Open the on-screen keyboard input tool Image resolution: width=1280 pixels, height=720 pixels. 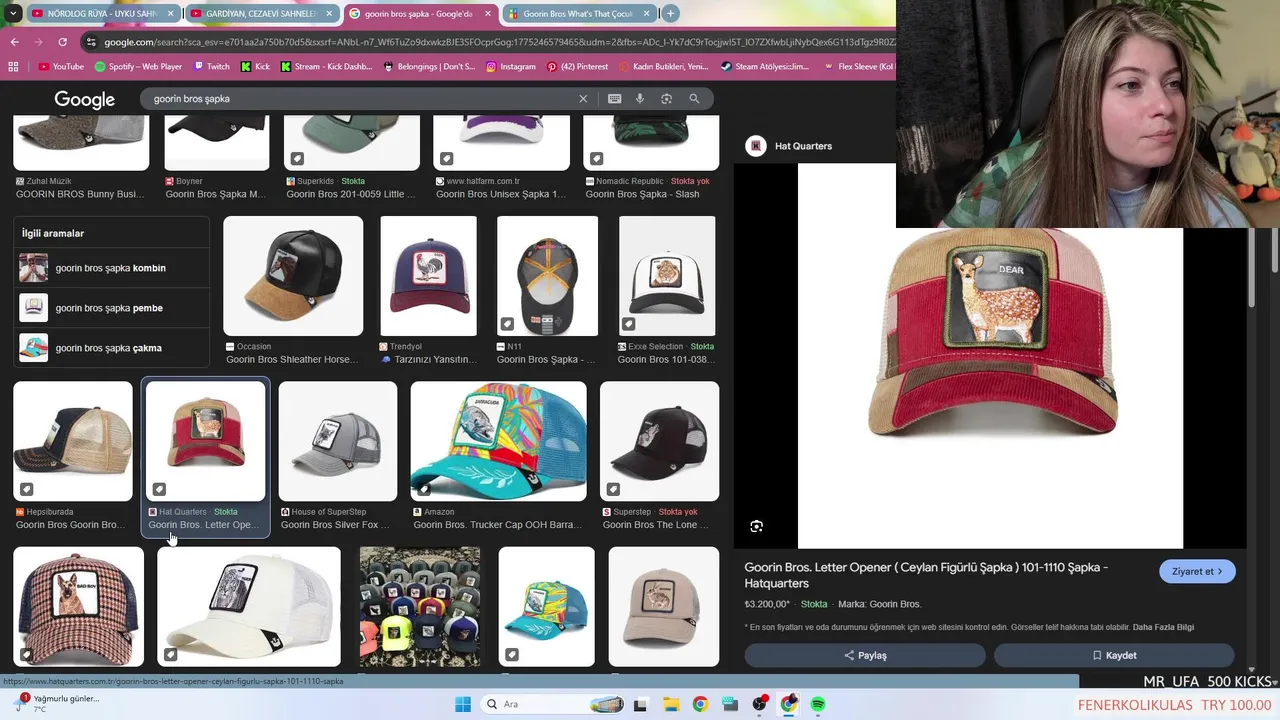tap(614, 99)
